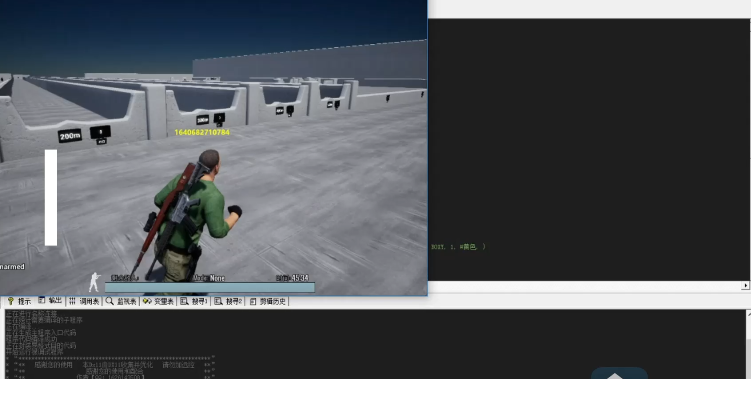Show the 剪辑历史 clipboard history tab
Image resolution: width=751 pixels, height=402 pixels.
268,301
